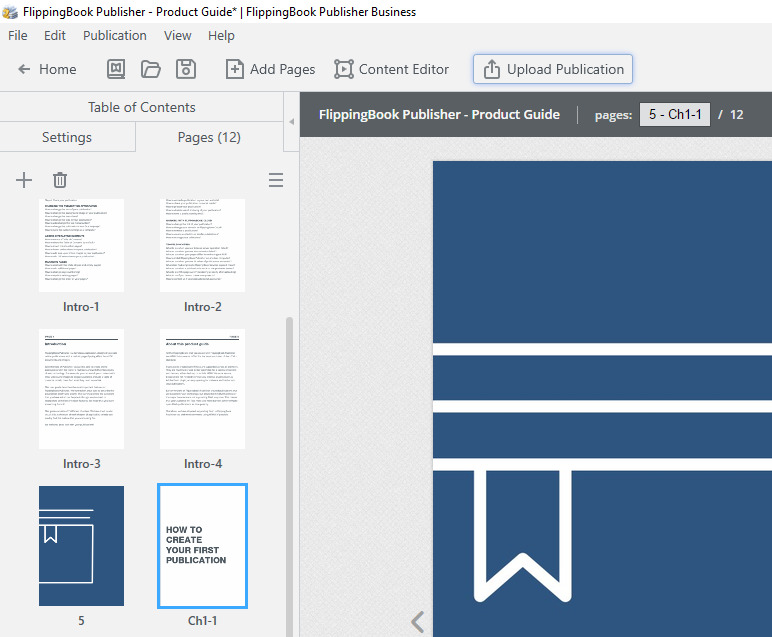Click the FlippingBook app icon in title bar
Screen dimensions: 772x637
(x=10, y=12)
